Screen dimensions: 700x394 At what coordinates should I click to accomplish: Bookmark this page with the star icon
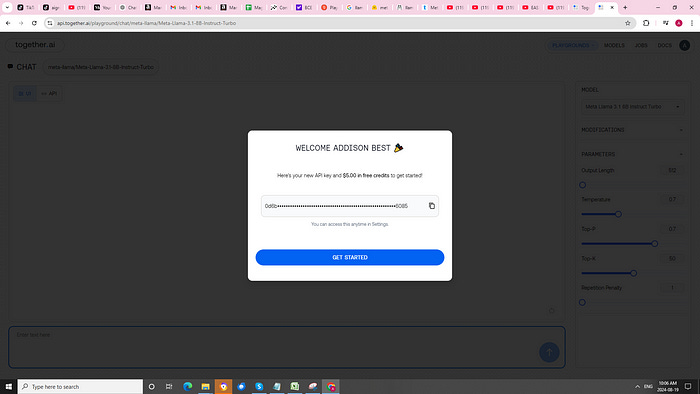tap(628, 23)
